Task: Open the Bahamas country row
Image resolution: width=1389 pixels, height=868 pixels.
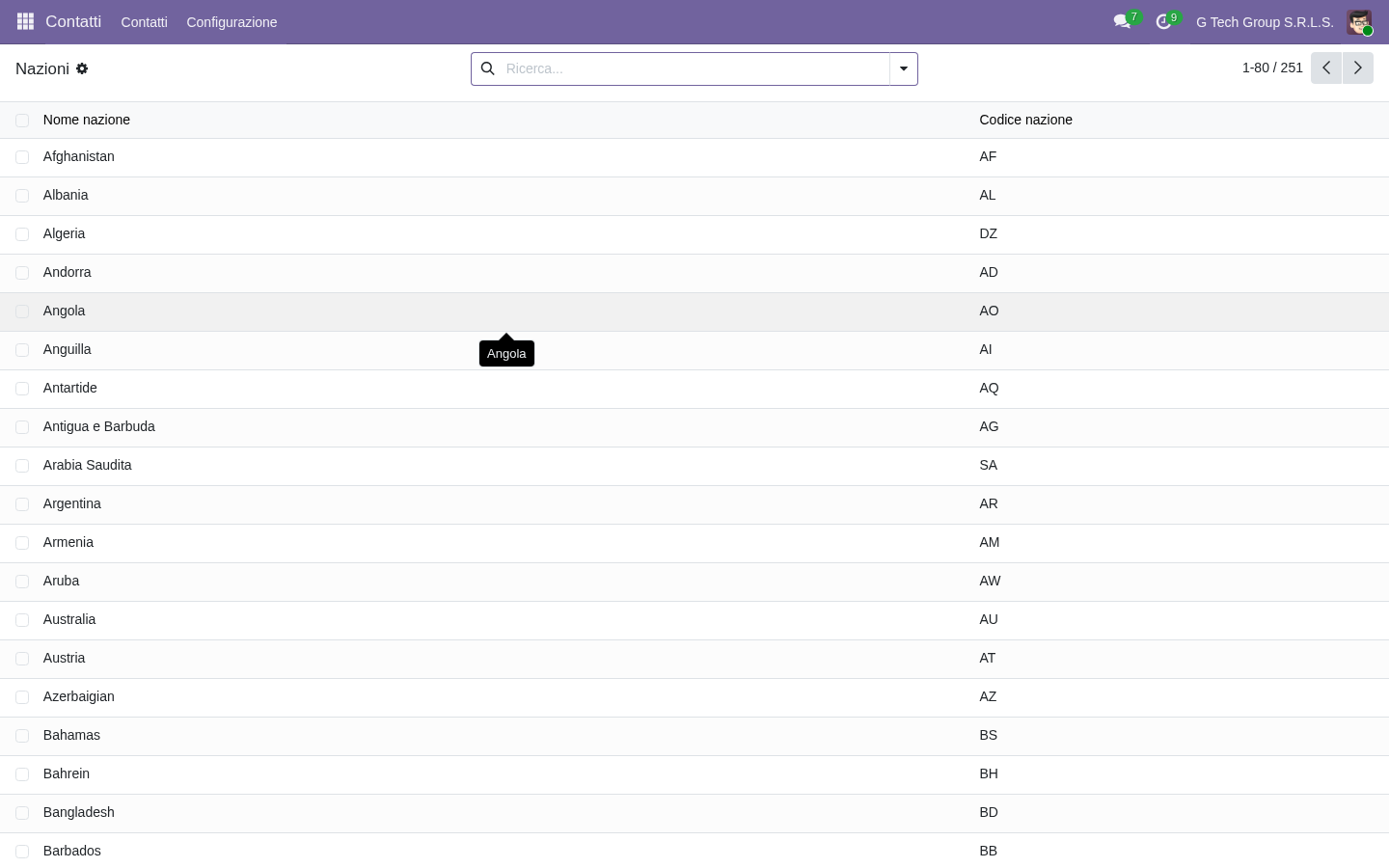Action: (694, 736)
